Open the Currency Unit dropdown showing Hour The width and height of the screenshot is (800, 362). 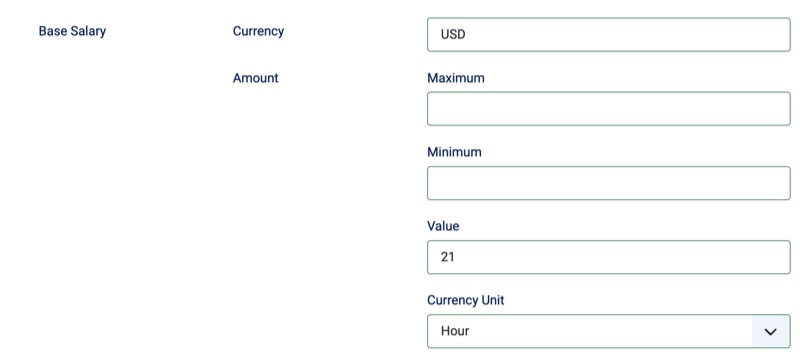(609, 331)
